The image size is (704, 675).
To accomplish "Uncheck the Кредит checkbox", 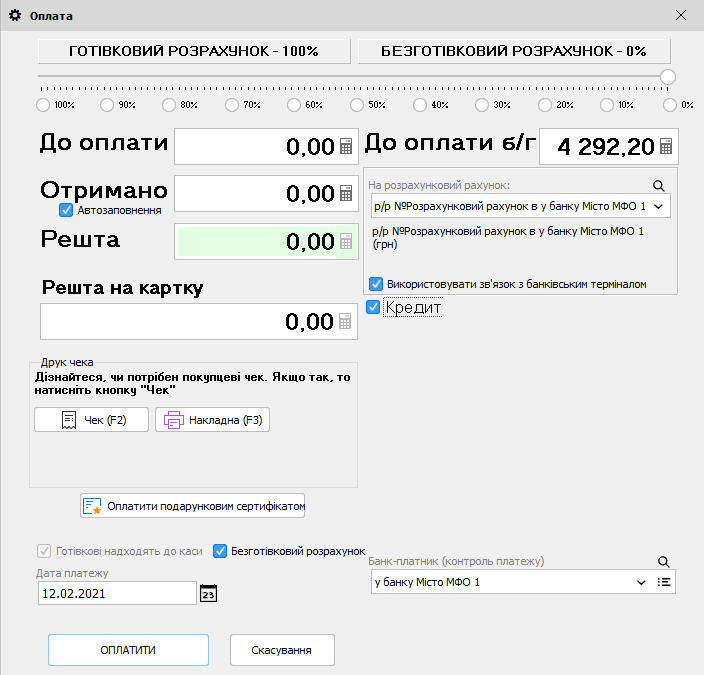I will pos(373,307).
